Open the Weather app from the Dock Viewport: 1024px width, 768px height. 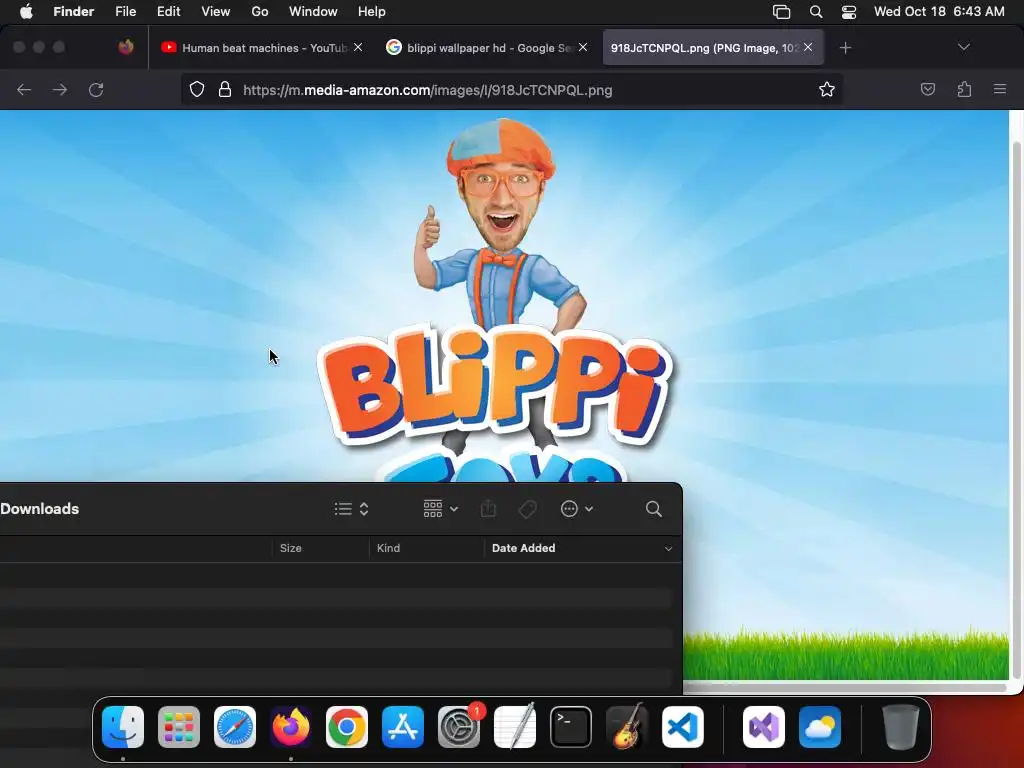pyautogui.click(x=820, y=727)
